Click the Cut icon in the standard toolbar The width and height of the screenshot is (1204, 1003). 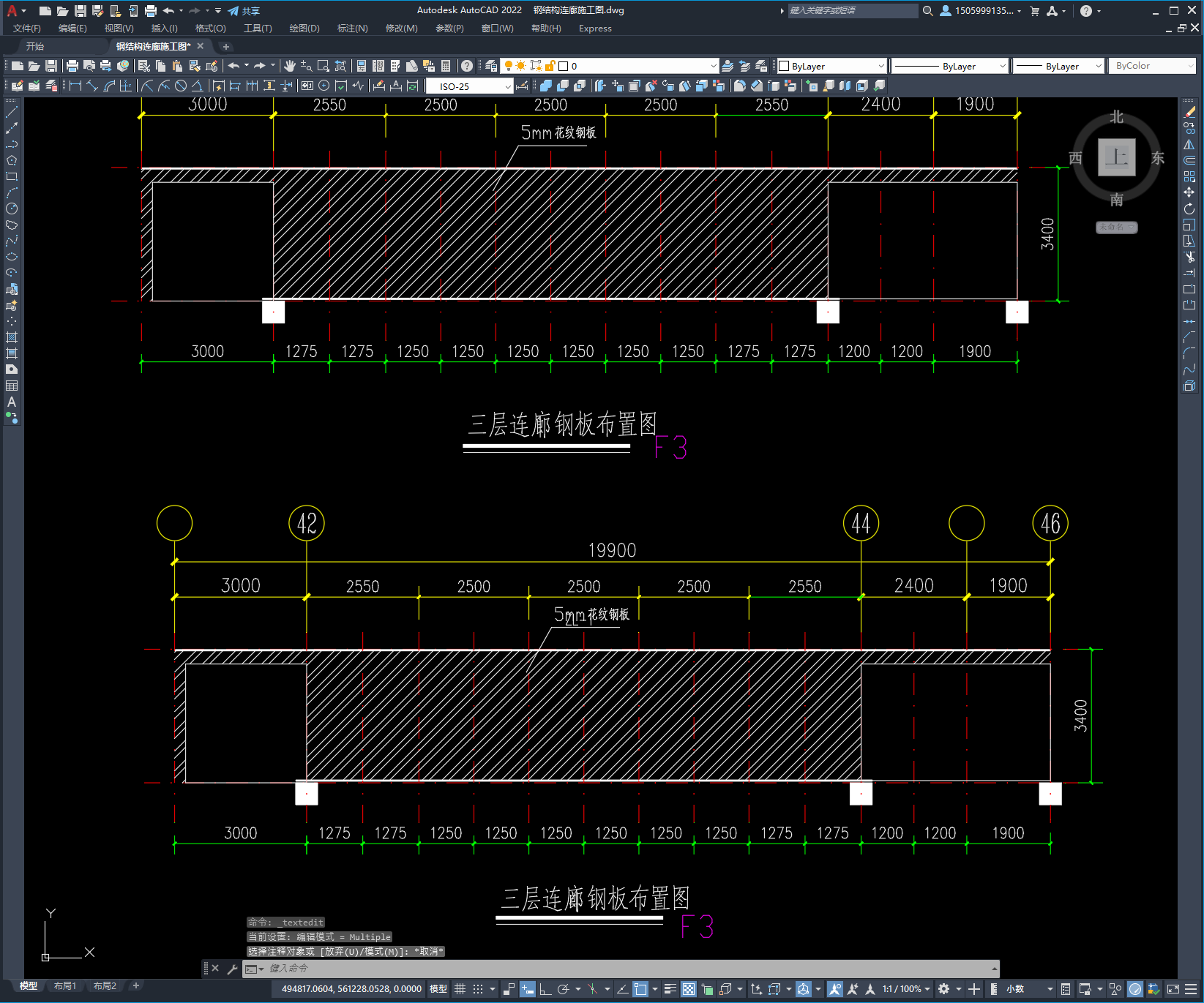144,66
